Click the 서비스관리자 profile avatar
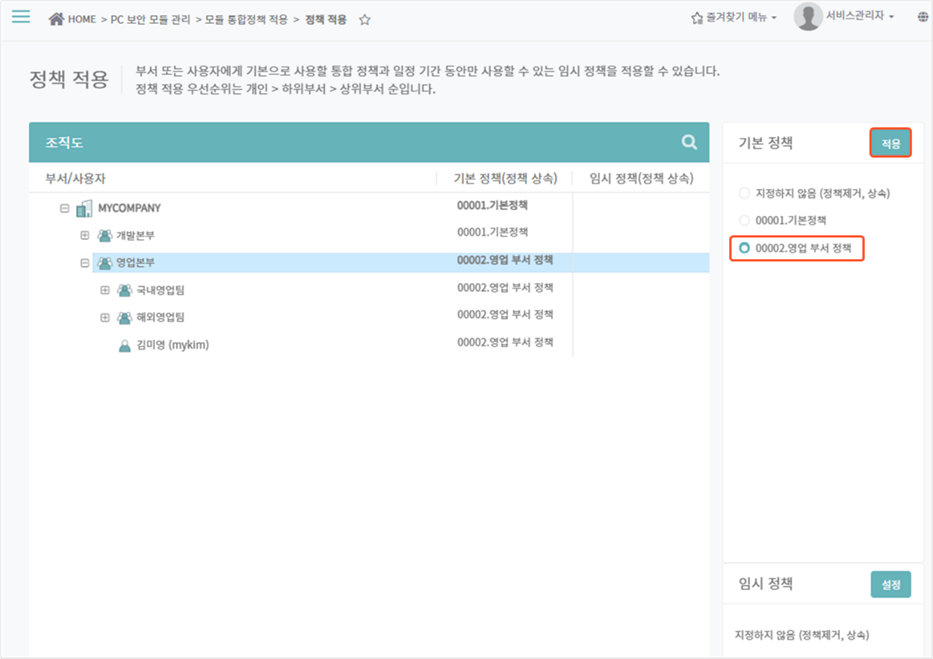Screen dimensions: 933x659 coord(807,17)
